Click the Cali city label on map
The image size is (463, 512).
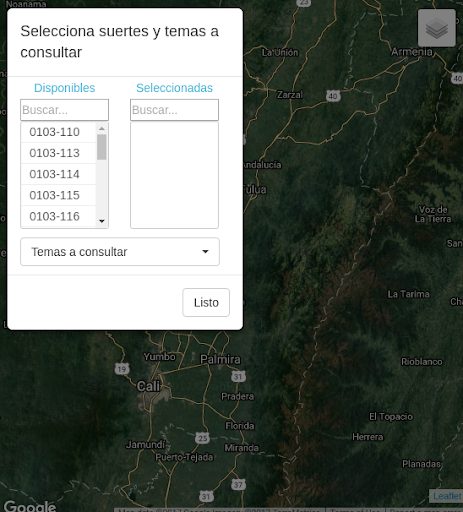coord(148,387)
